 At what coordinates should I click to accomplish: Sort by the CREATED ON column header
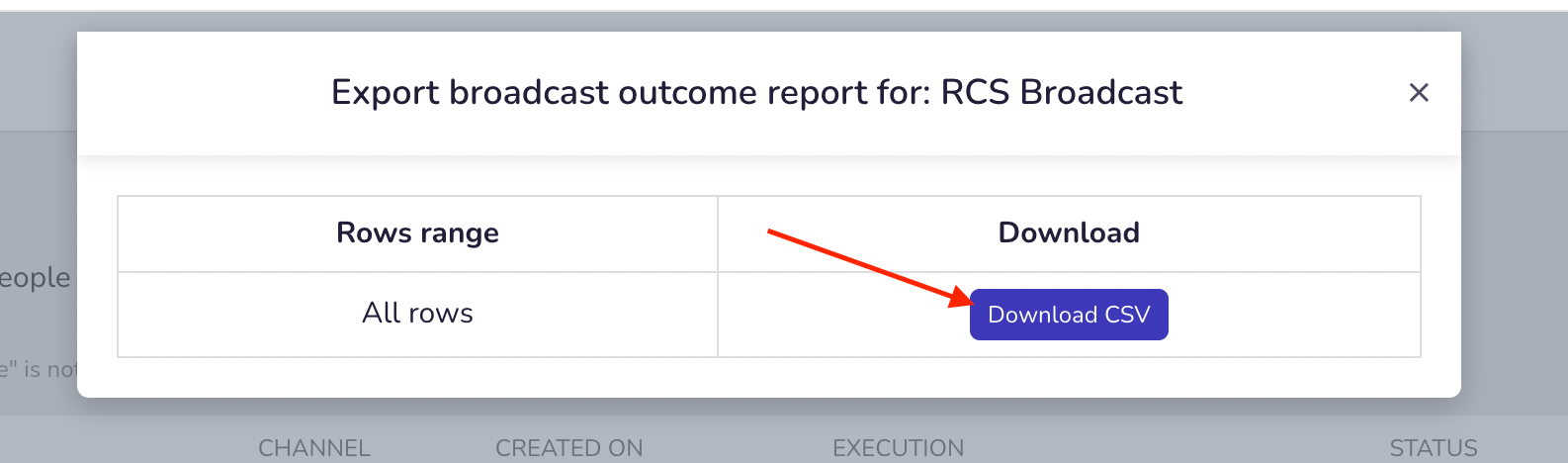pyautogui.click(x=569, y=448)
